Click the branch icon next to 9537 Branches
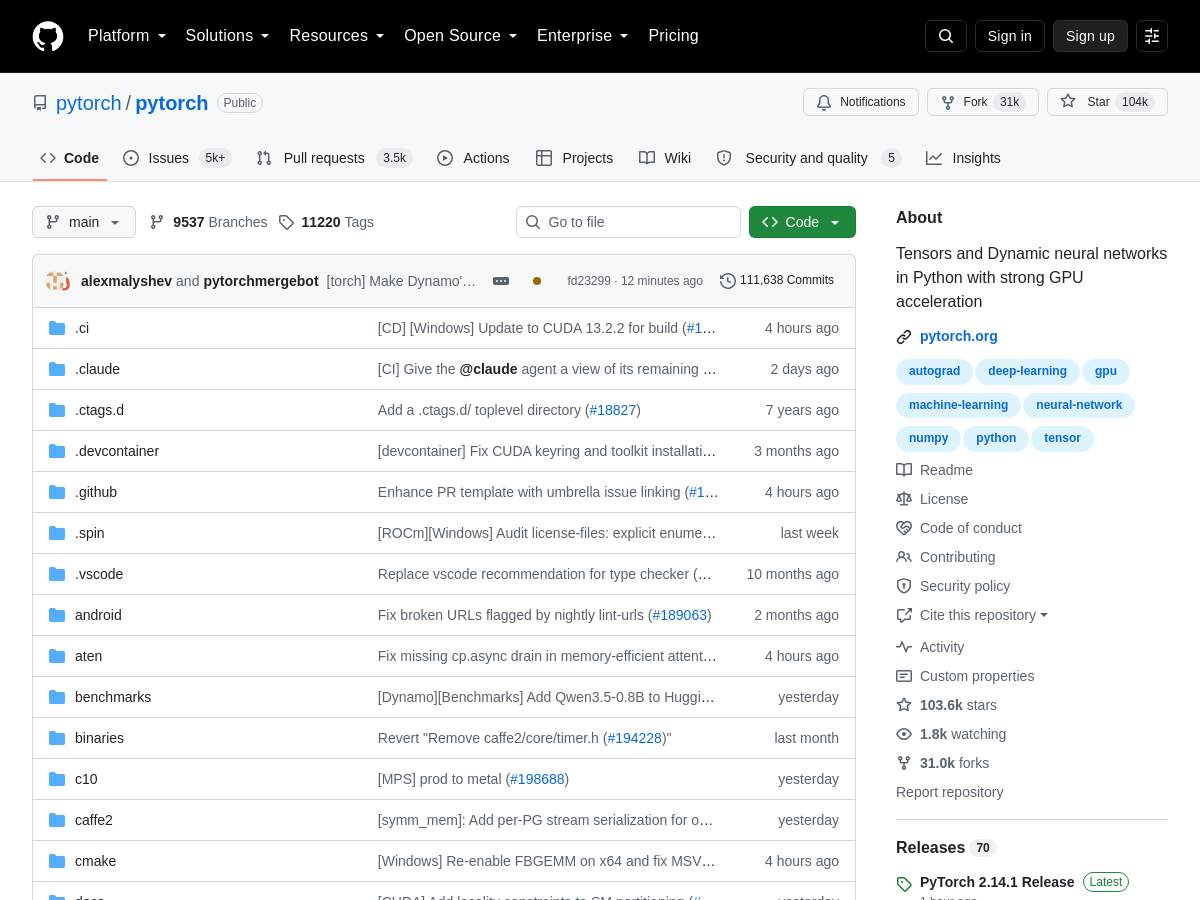1200x900 pixels. 157,222
